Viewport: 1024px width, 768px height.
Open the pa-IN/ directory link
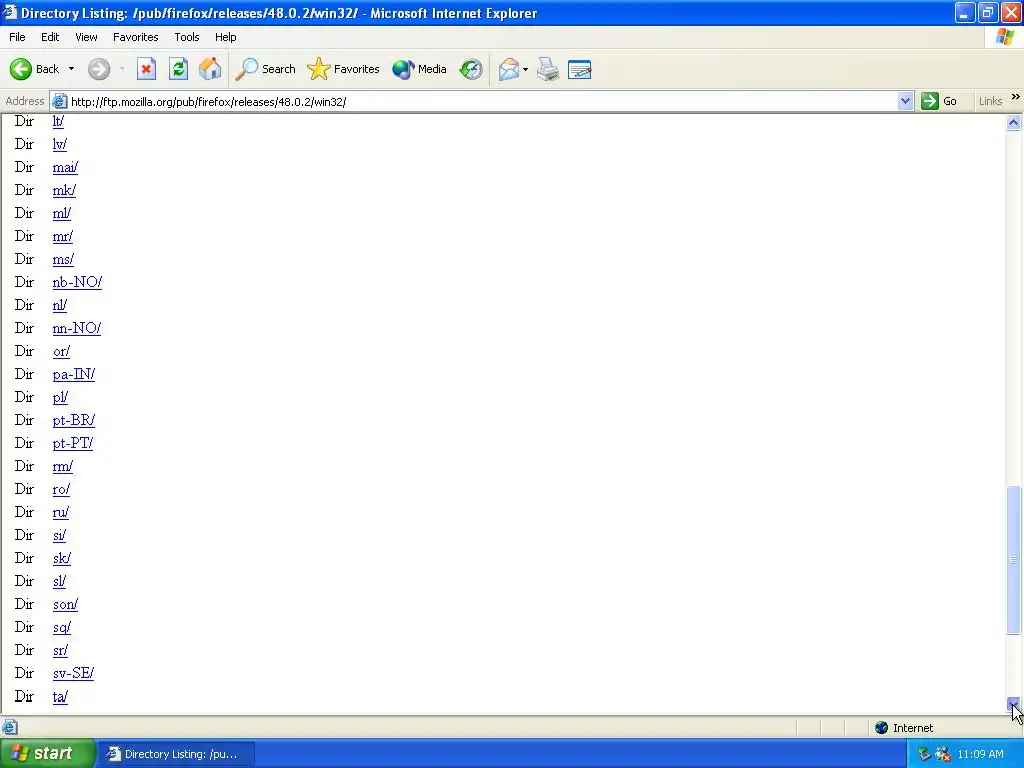point(74,374)
